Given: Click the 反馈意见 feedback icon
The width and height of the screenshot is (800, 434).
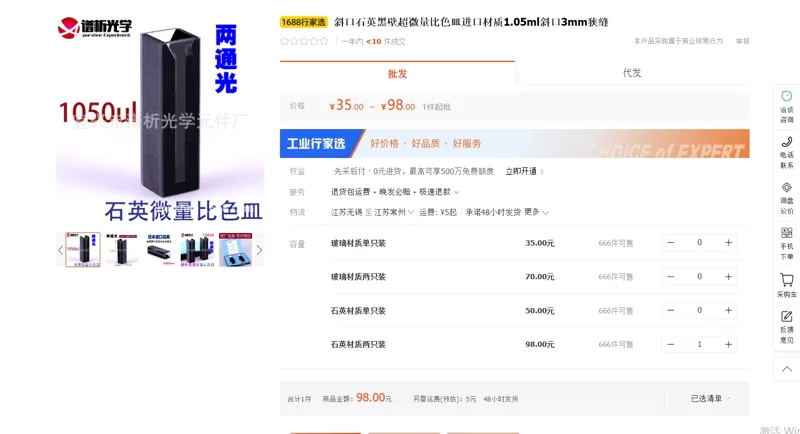Looking at the screenshot, I should pyautogui.click(x=786, y=316).
